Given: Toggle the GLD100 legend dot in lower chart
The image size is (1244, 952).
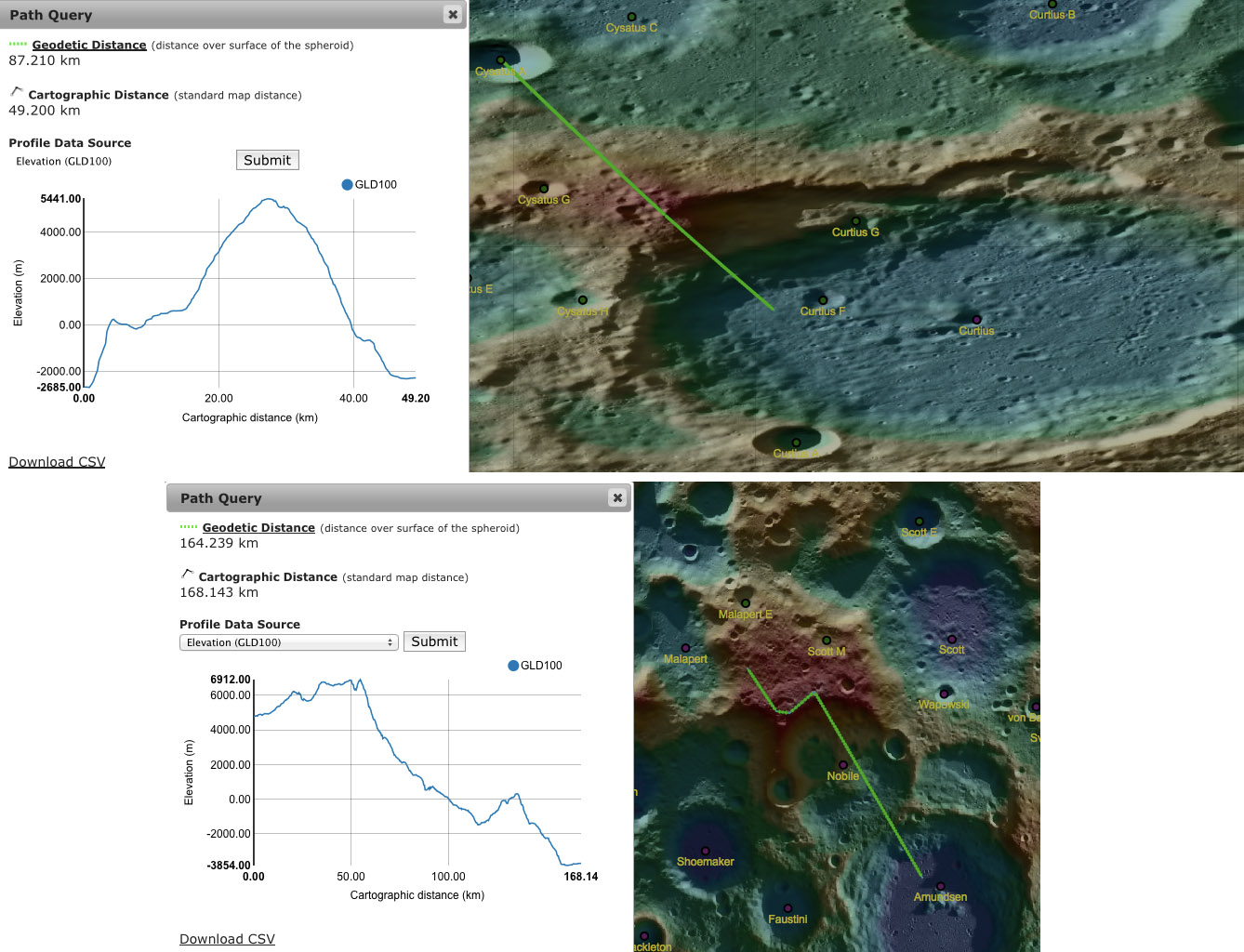Looking at the screenshot, I should [513, 665].
